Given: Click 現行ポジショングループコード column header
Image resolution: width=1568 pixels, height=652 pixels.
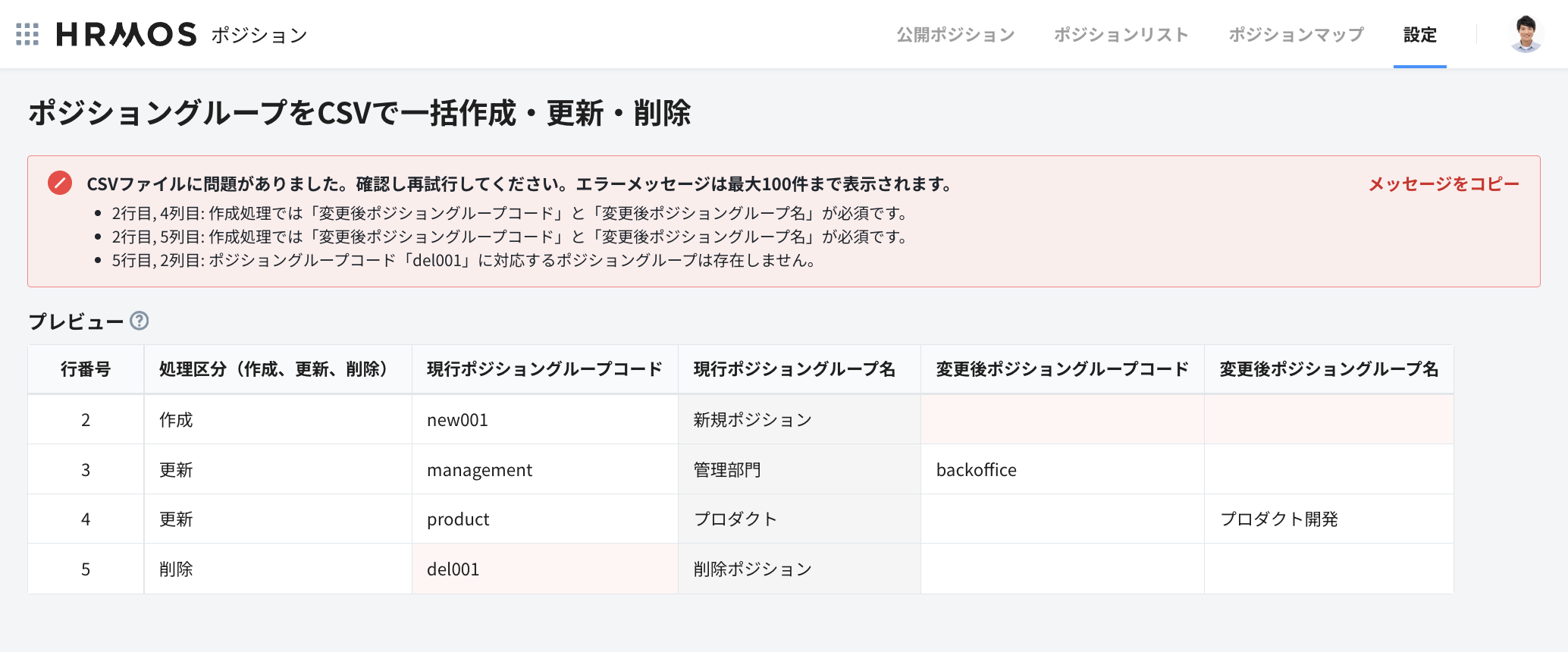Looking at the screenshot, I should 544,369.
